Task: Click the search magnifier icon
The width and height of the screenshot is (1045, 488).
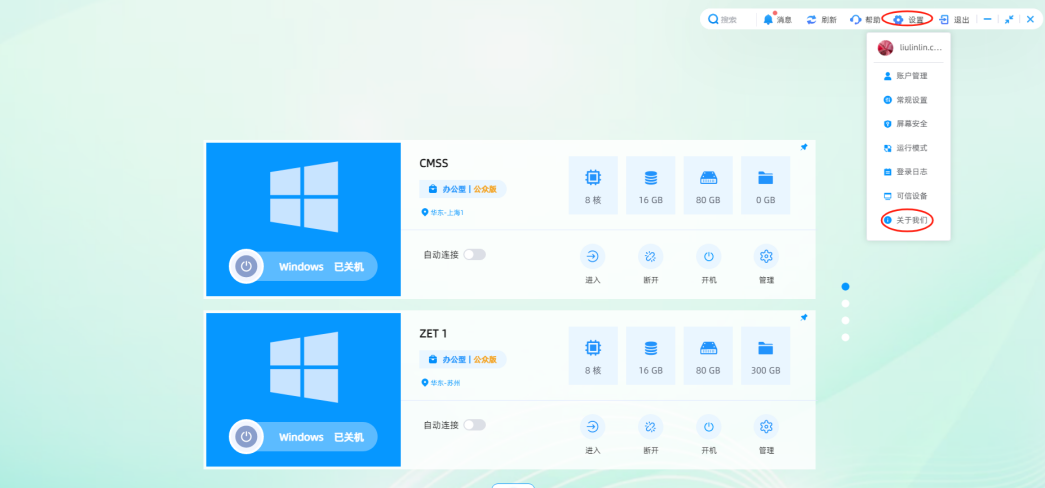Action: (x=713, y=19)
